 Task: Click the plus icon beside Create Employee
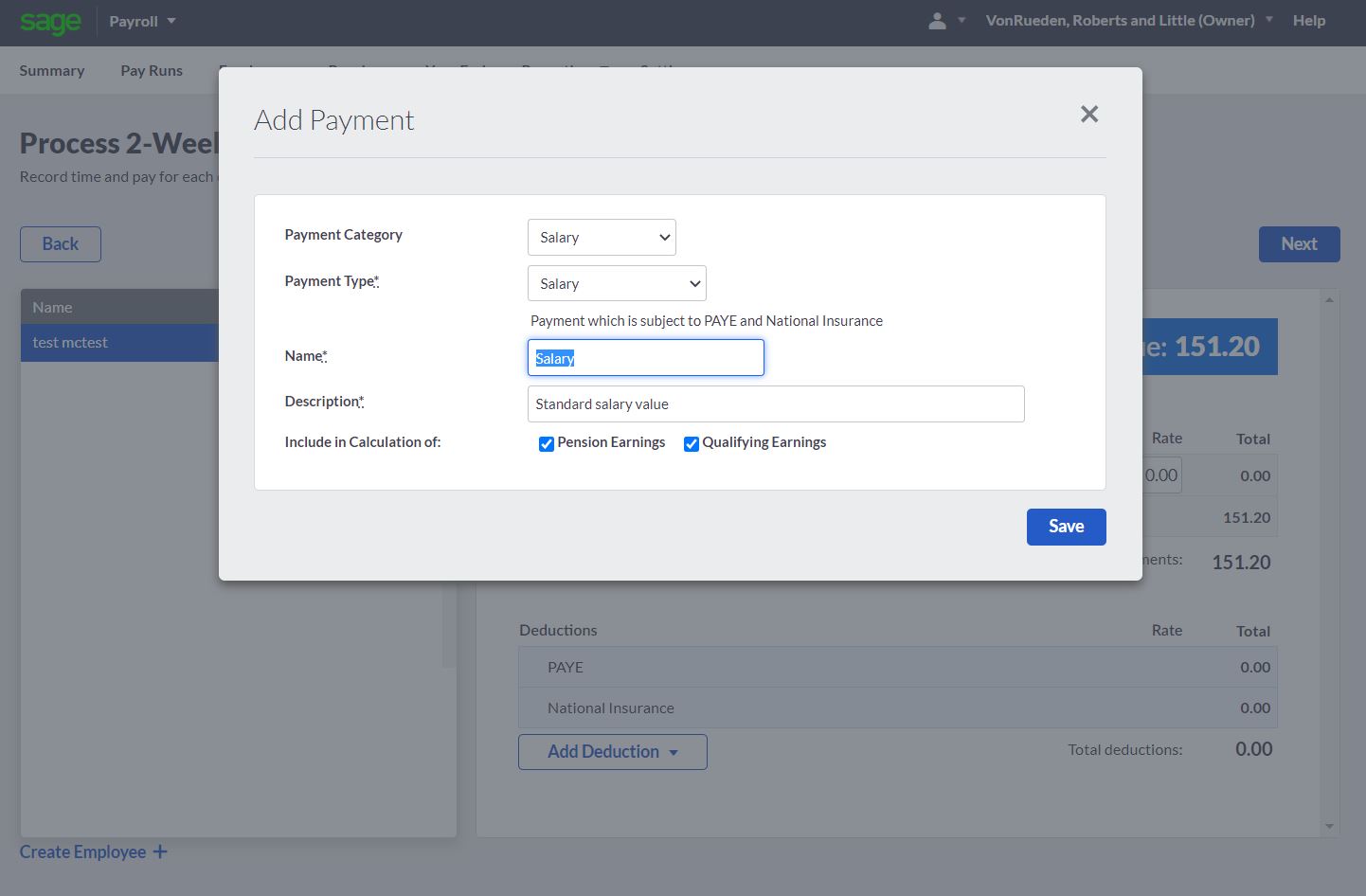160,851
